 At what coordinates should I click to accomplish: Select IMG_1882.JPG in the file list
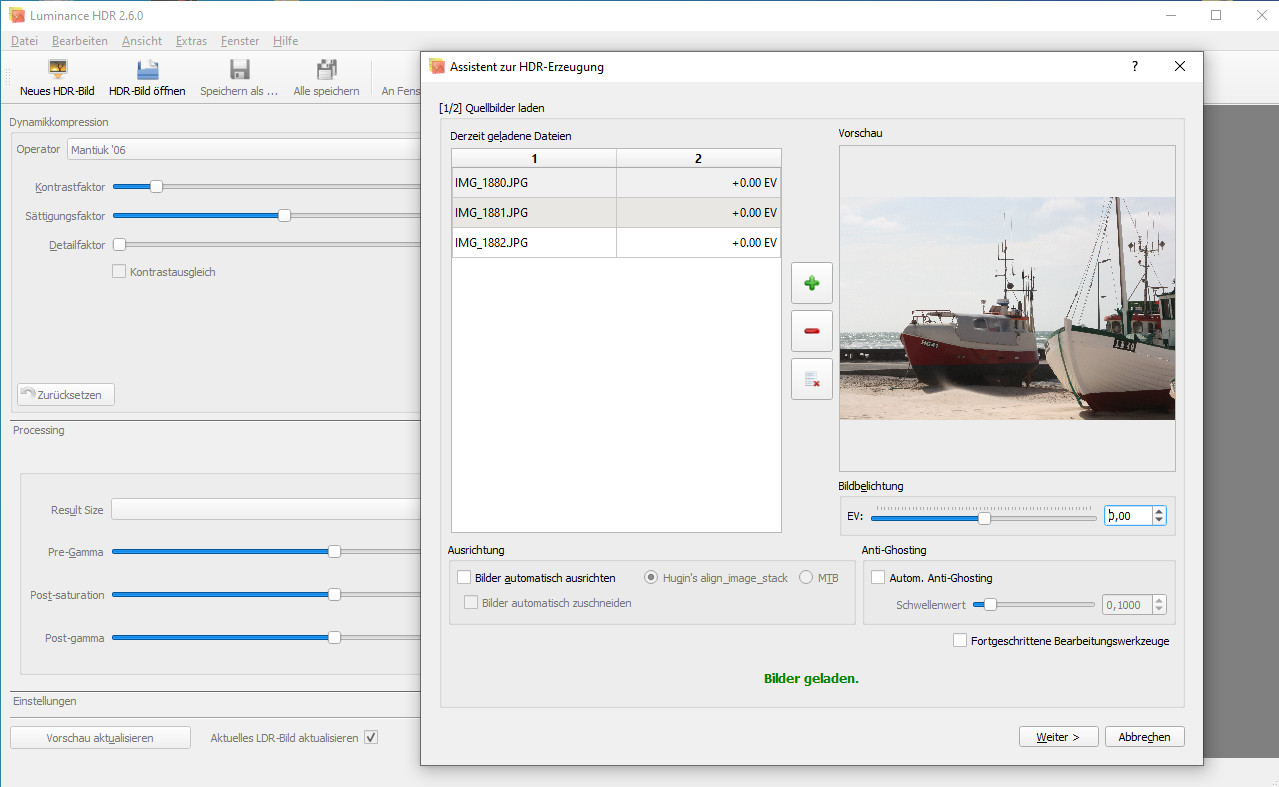534,243
